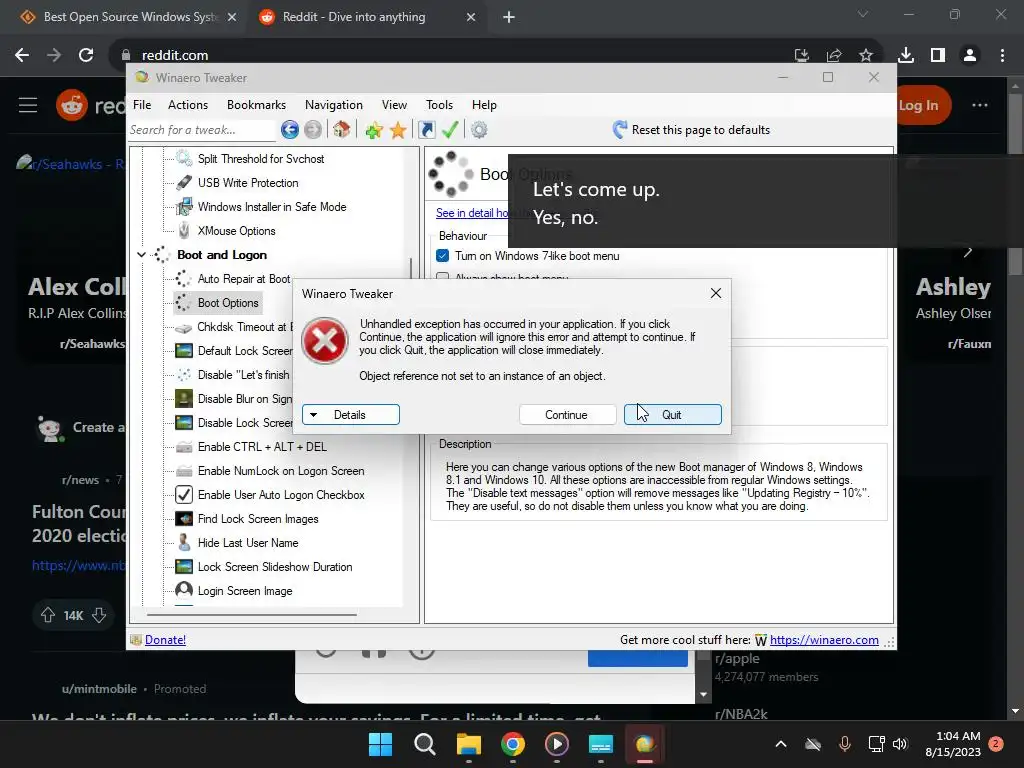Open the winaero.com link

pos(824,640)
